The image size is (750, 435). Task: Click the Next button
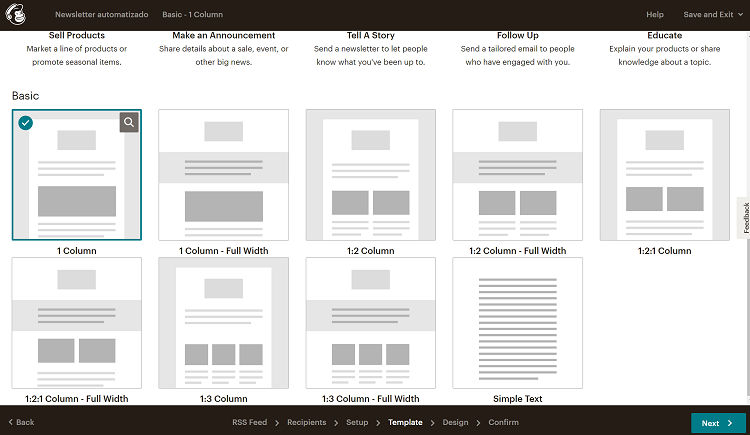click(717, 423)
